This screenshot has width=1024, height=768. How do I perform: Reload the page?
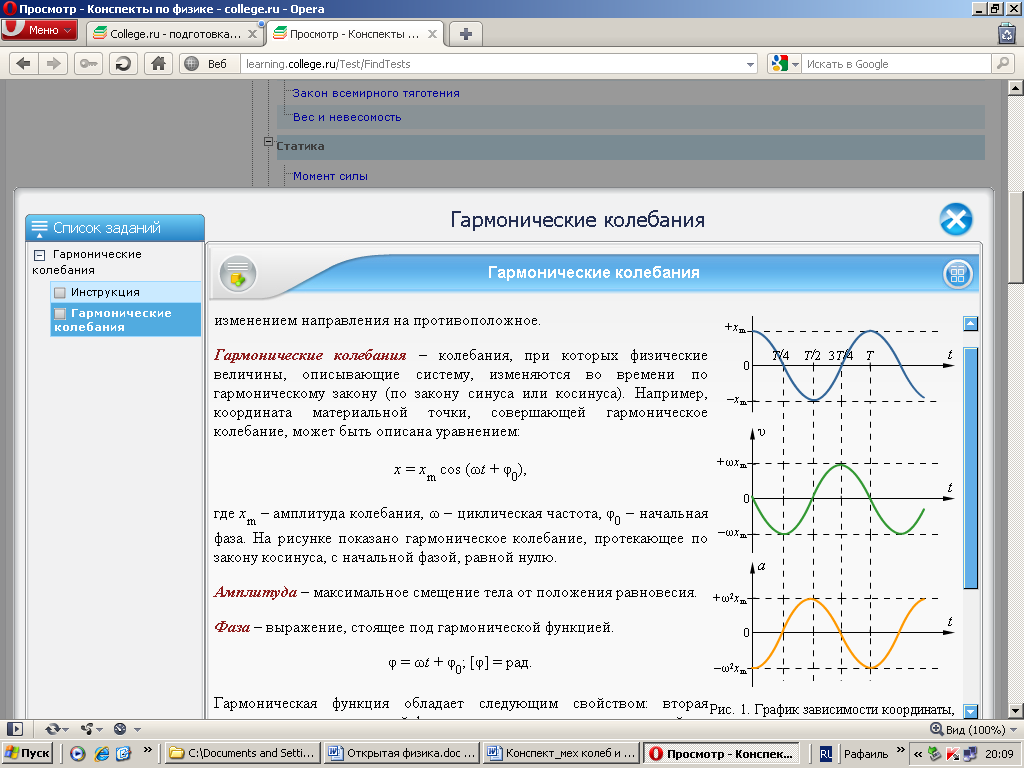pos(123,64)
